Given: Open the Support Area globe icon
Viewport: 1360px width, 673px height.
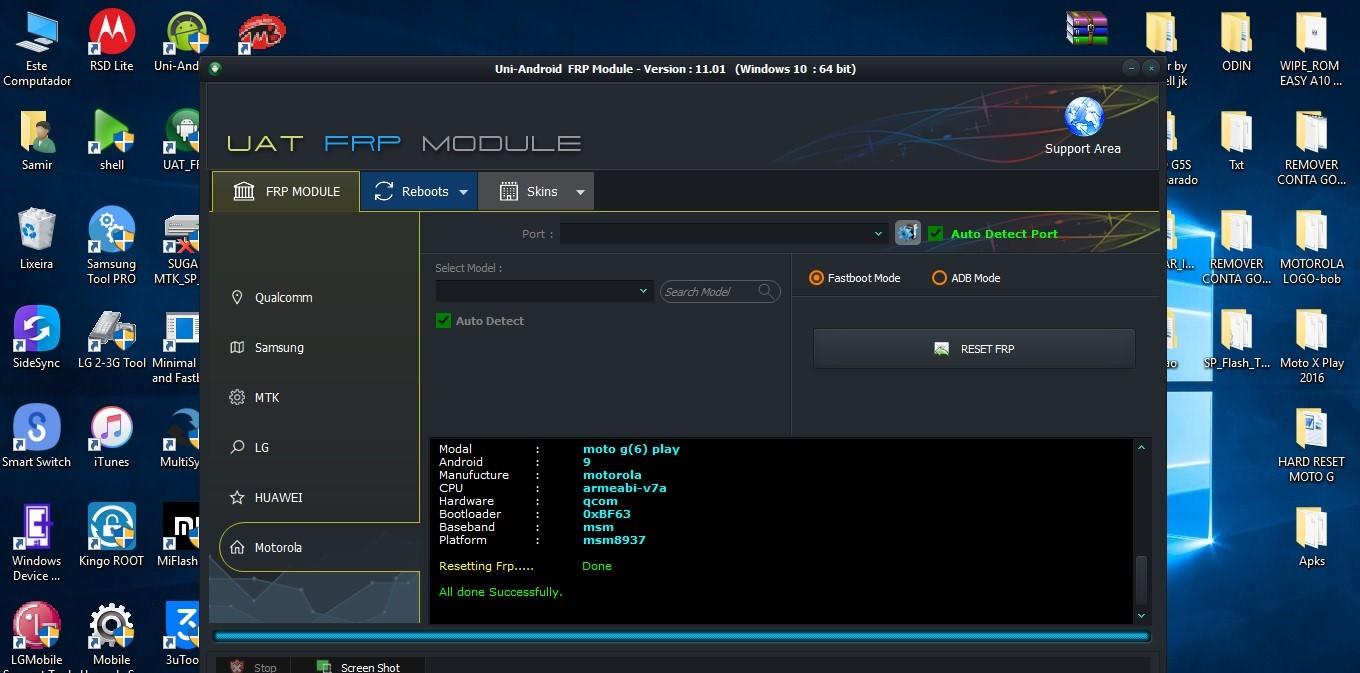Looking at the screenshot, I should point(1083,117).
